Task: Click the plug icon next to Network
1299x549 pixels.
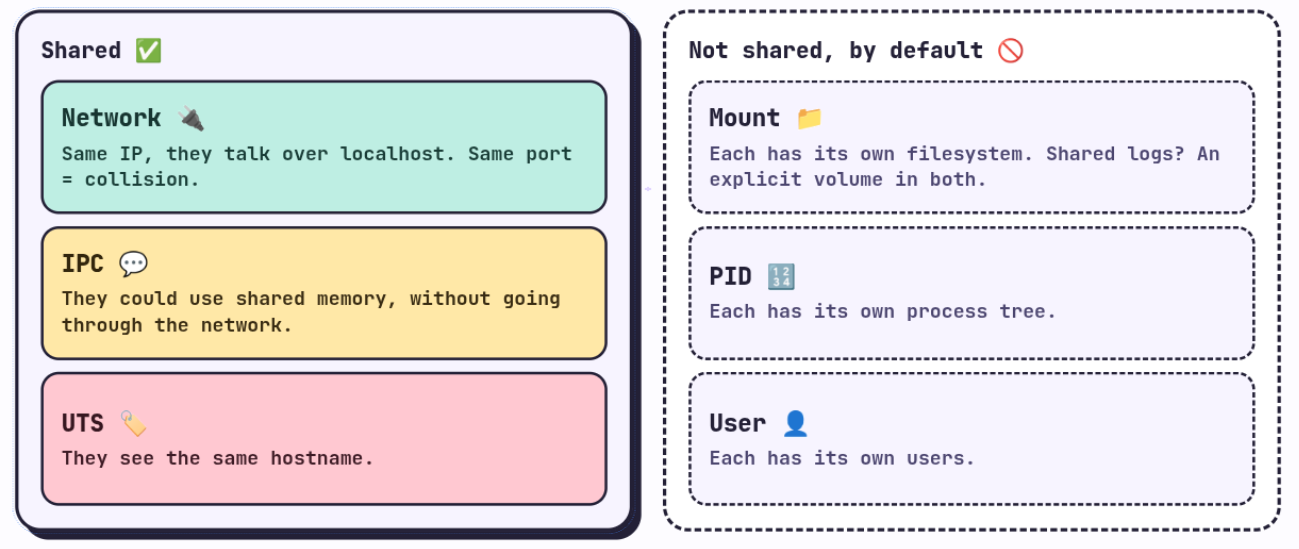Action: pyautogui.click(x=191, y=118)
